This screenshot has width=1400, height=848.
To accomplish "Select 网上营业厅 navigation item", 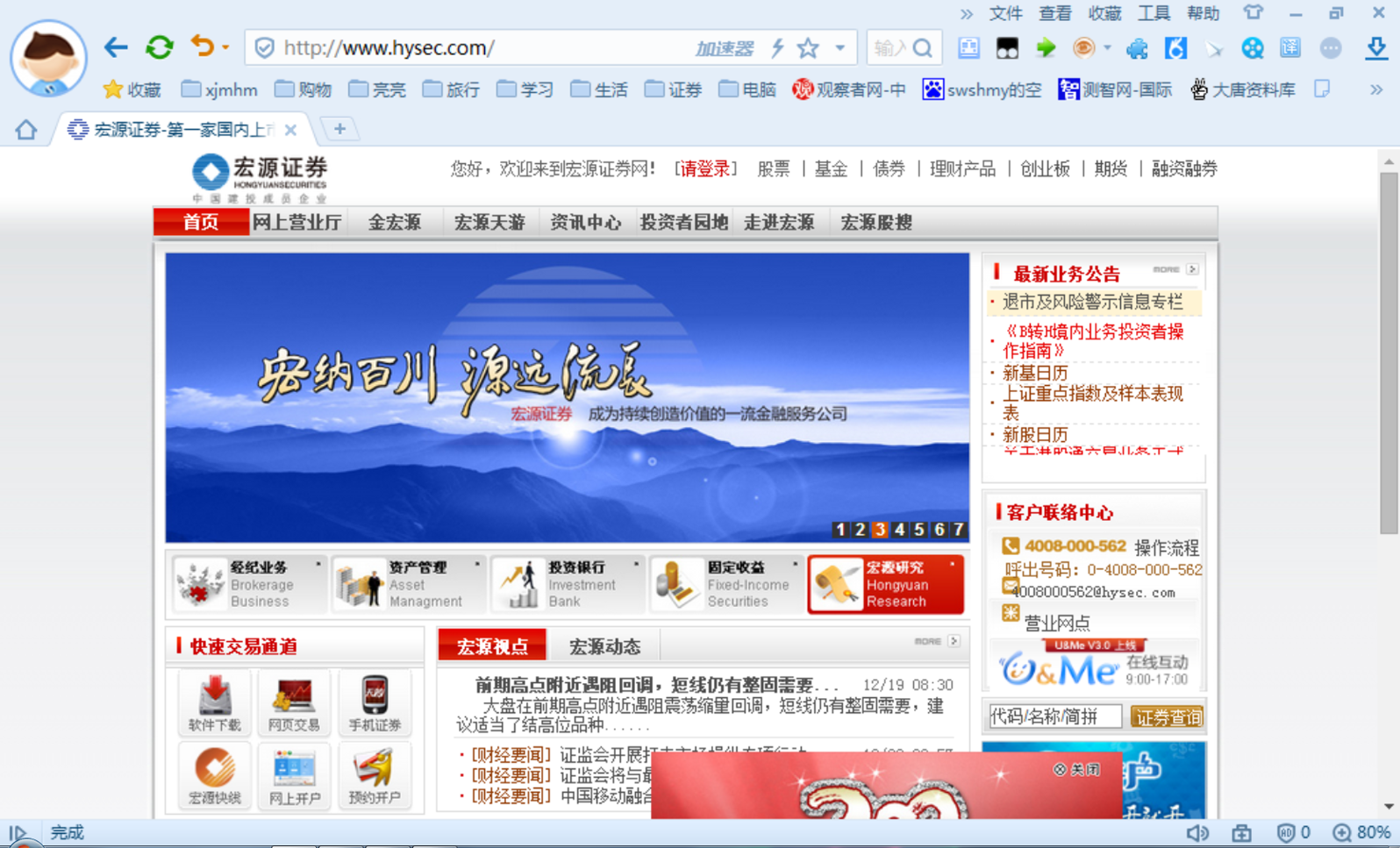I will 296,223.
